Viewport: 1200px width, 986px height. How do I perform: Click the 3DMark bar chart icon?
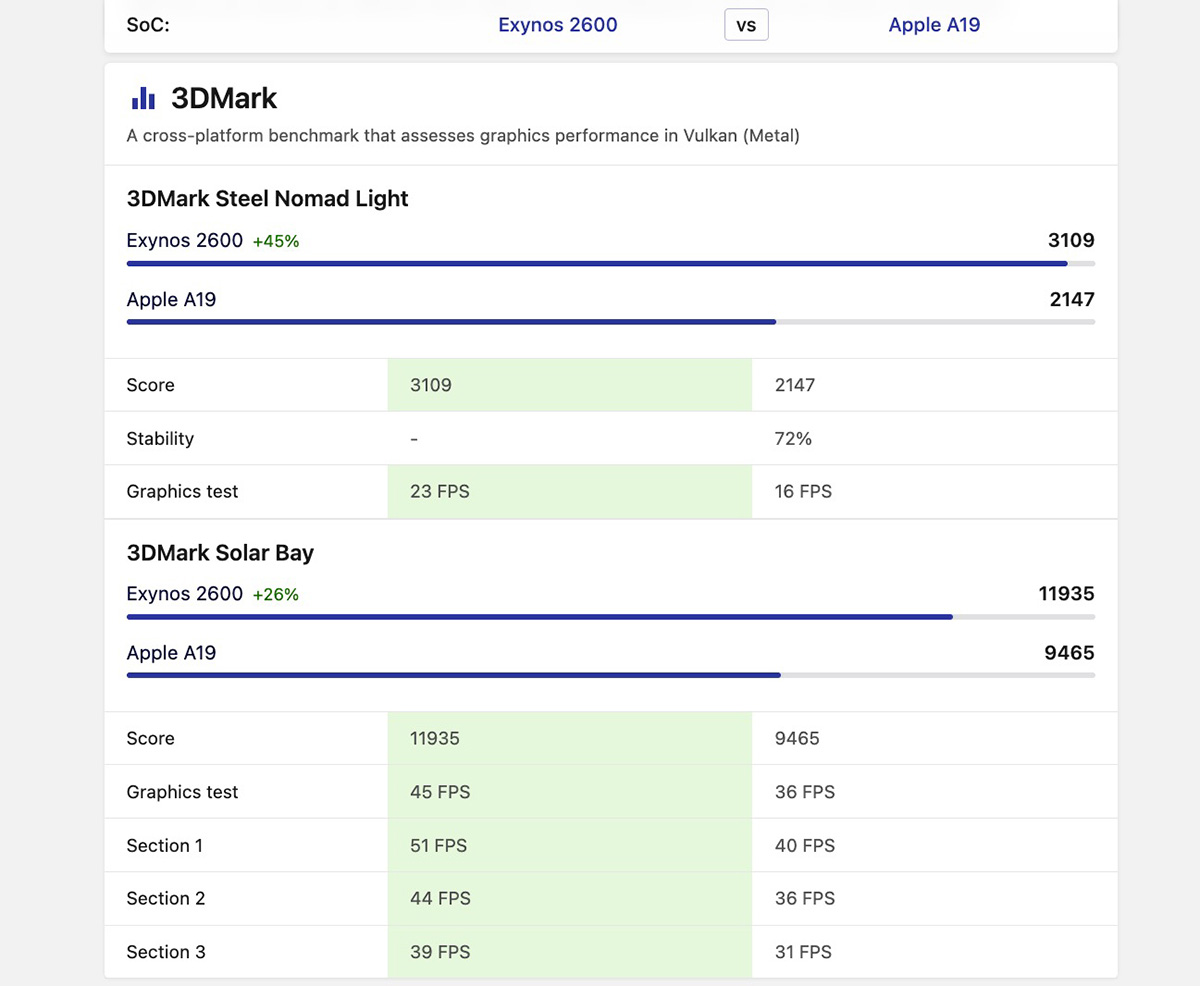[x=143, y=98]
